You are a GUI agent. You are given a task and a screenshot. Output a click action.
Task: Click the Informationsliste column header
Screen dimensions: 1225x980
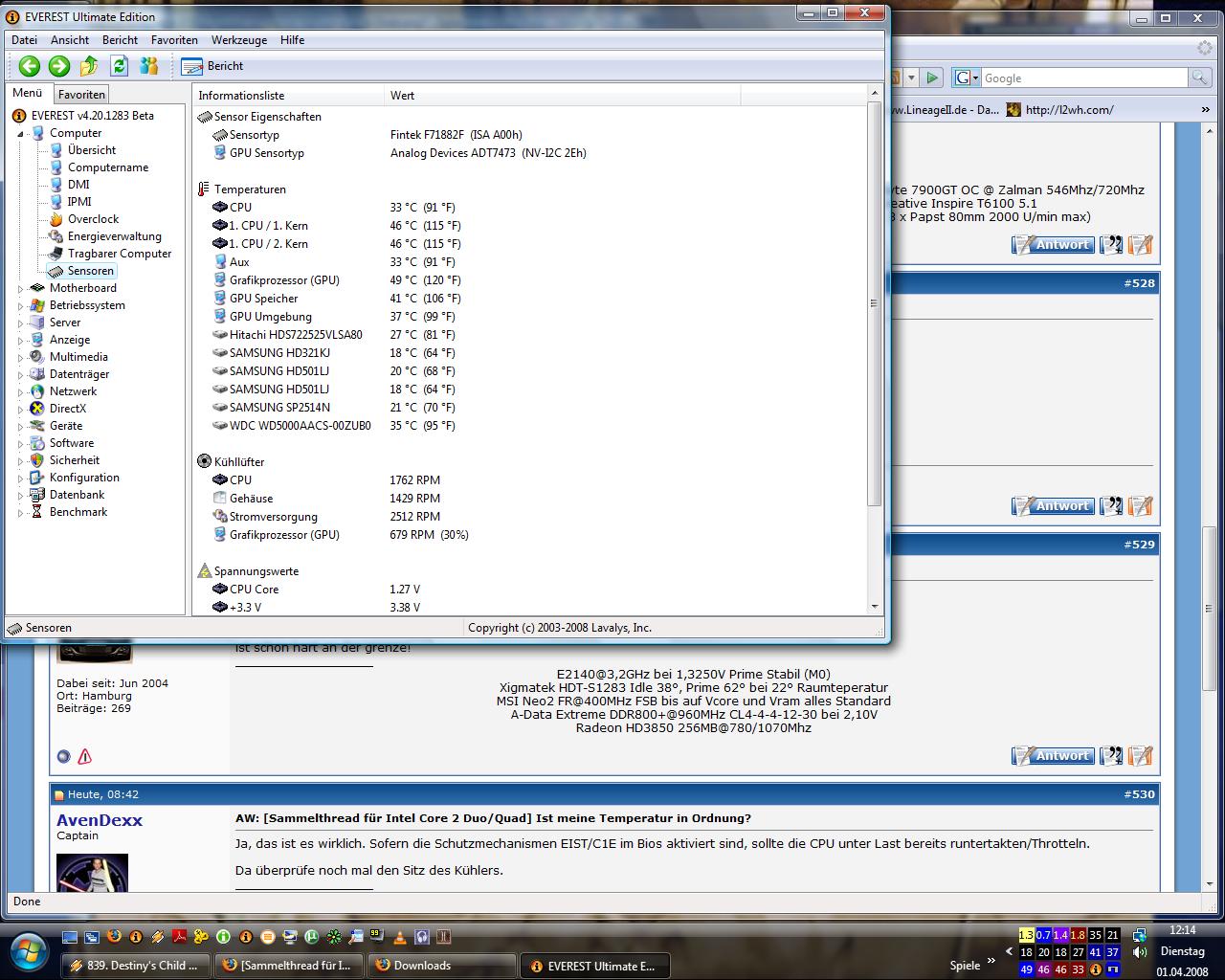tap(288, 96)
